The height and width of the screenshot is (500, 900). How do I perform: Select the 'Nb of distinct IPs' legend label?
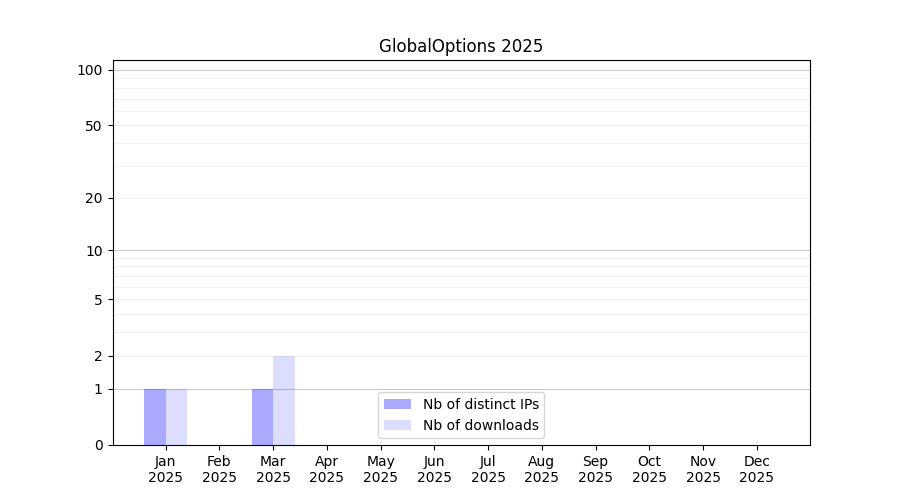[480, 404]
